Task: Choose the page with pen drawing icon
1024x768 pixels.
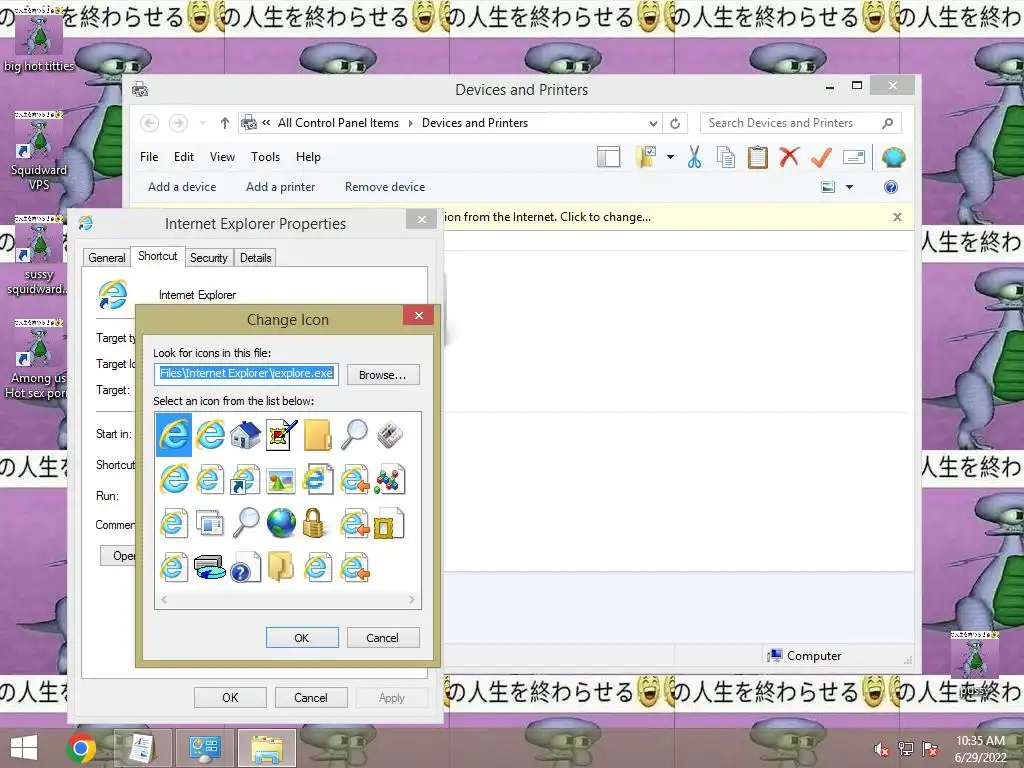Action: tap(281, 435)
